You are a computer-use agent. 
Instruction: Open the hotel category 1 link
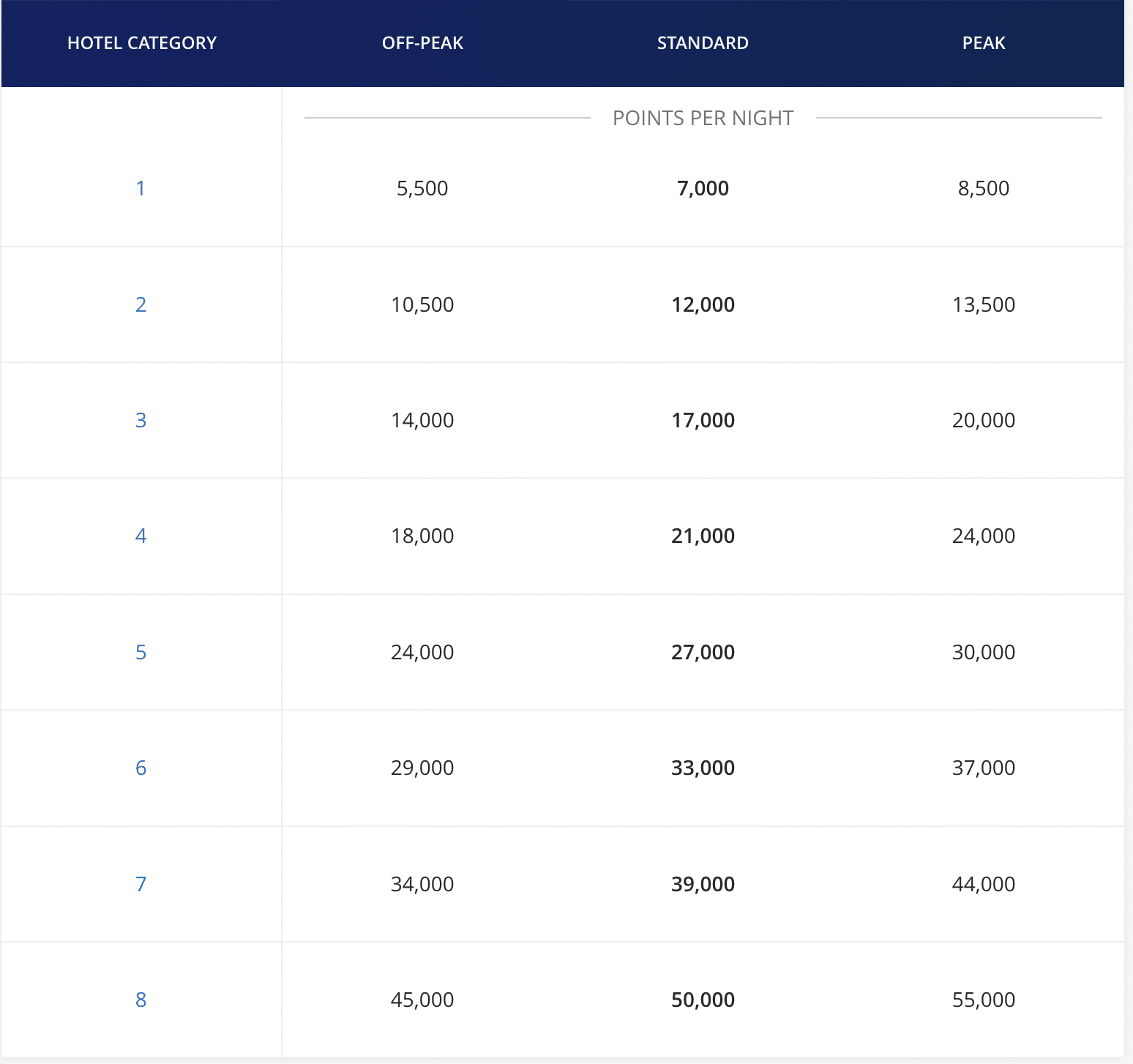(x=141, y=188)
